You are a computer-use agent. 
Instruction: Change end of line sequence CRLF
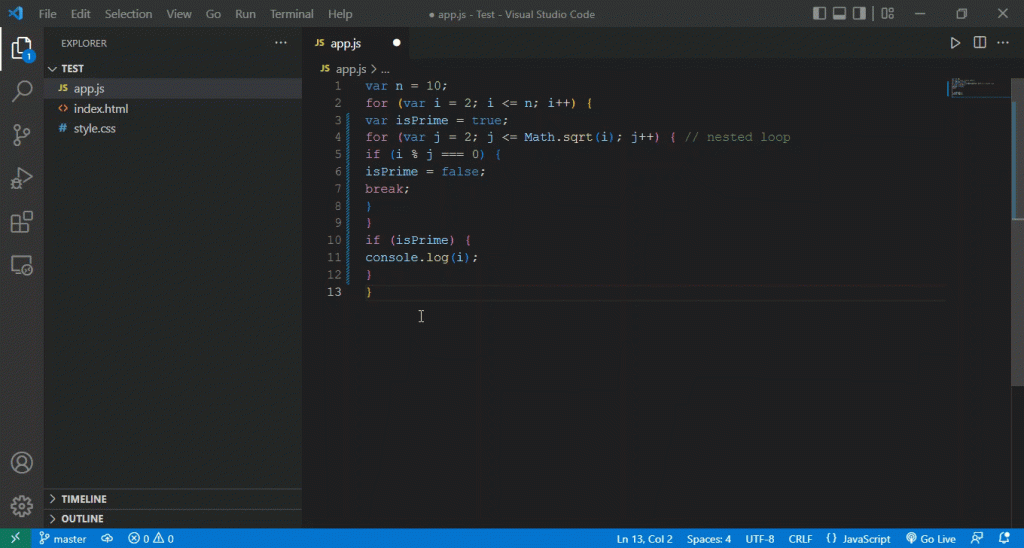pos(800,539)
